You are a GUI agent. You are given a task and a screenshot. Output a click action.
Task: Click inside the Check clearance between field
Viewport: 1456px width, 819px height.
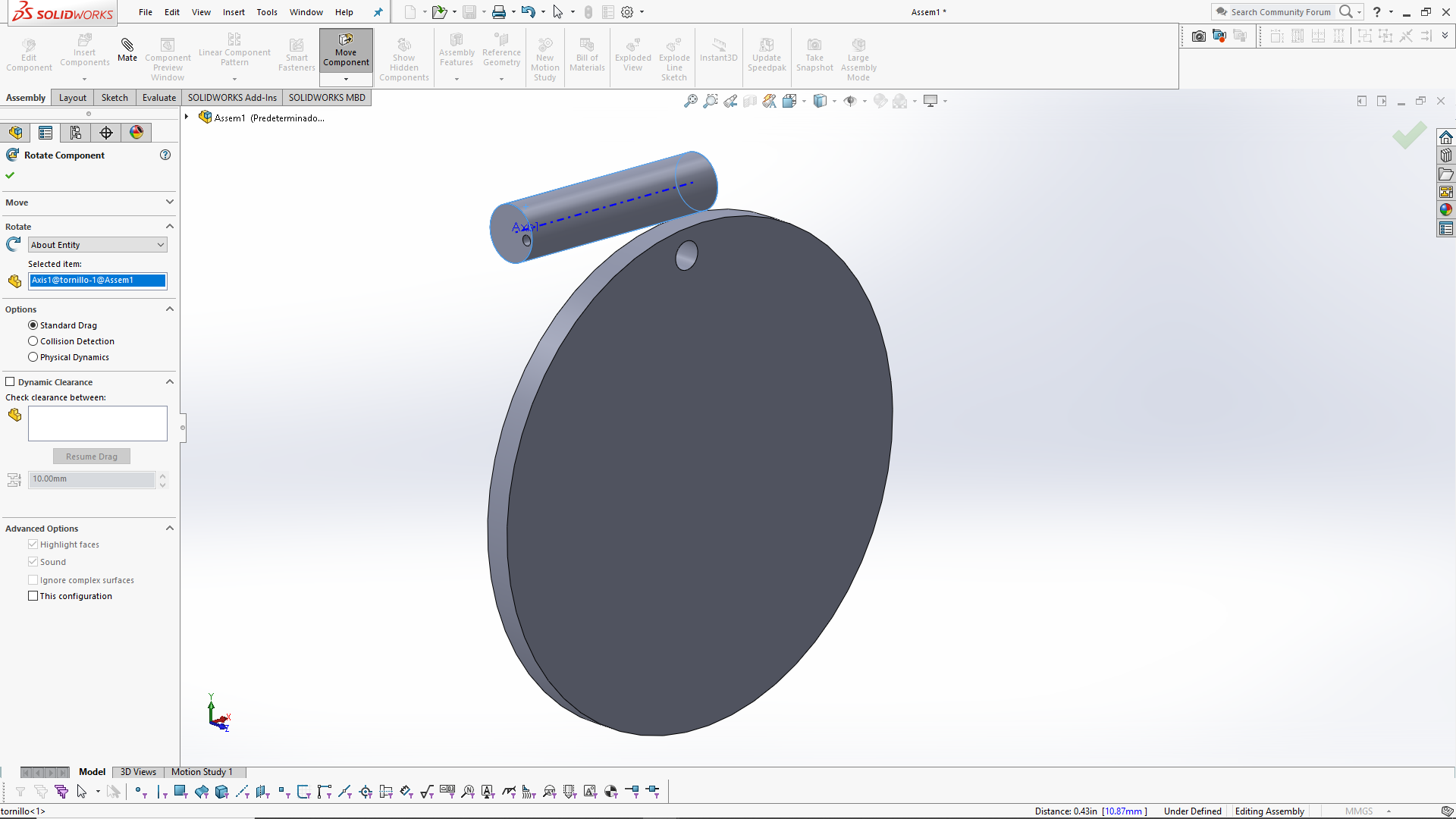[x=97, y=423]
